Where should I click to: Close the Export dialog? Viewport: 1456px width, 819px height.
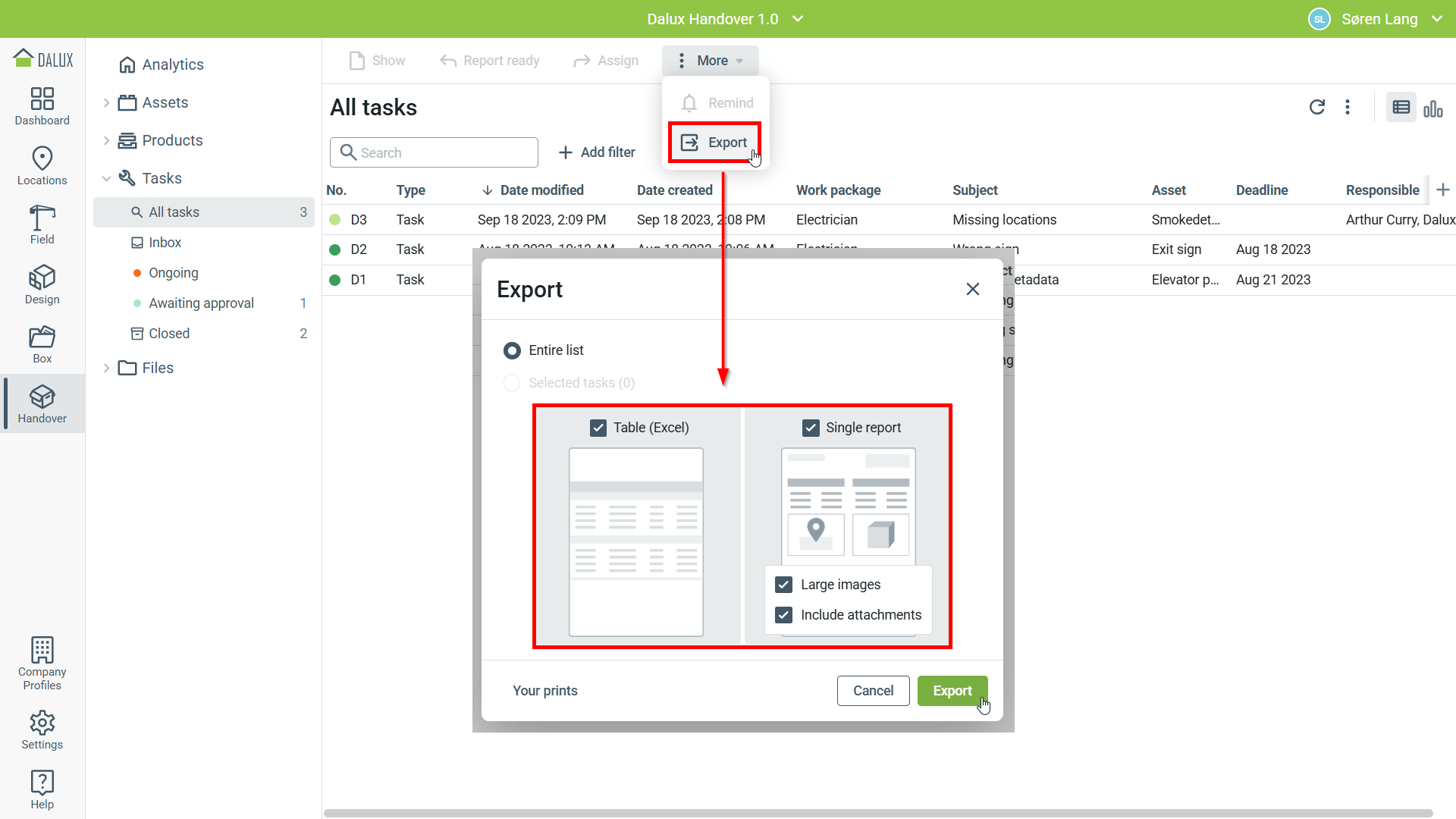coord(973,289)
